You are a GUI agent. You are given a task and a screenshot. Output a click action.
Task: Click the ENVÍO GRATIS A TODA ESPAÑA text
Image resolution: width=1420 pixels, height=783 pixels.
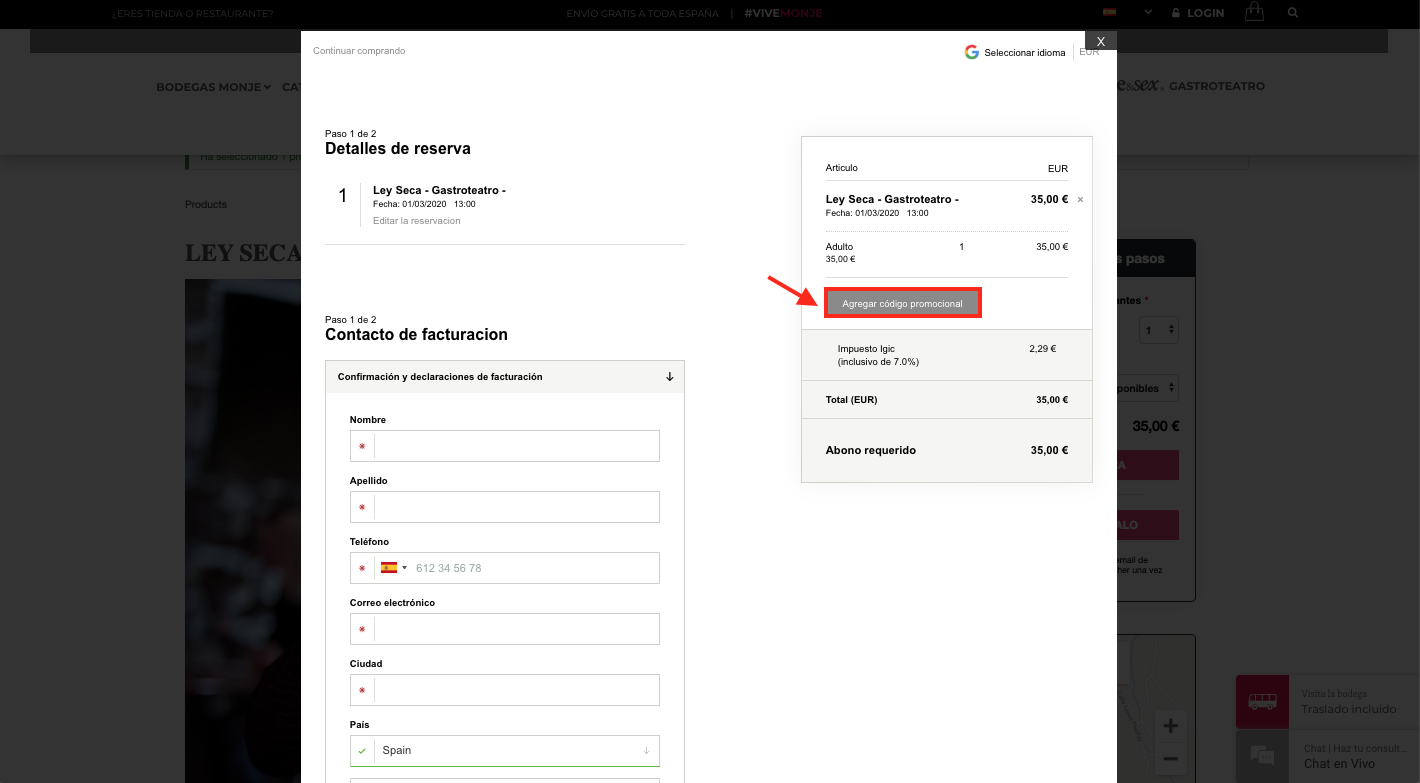coord(642,13)
